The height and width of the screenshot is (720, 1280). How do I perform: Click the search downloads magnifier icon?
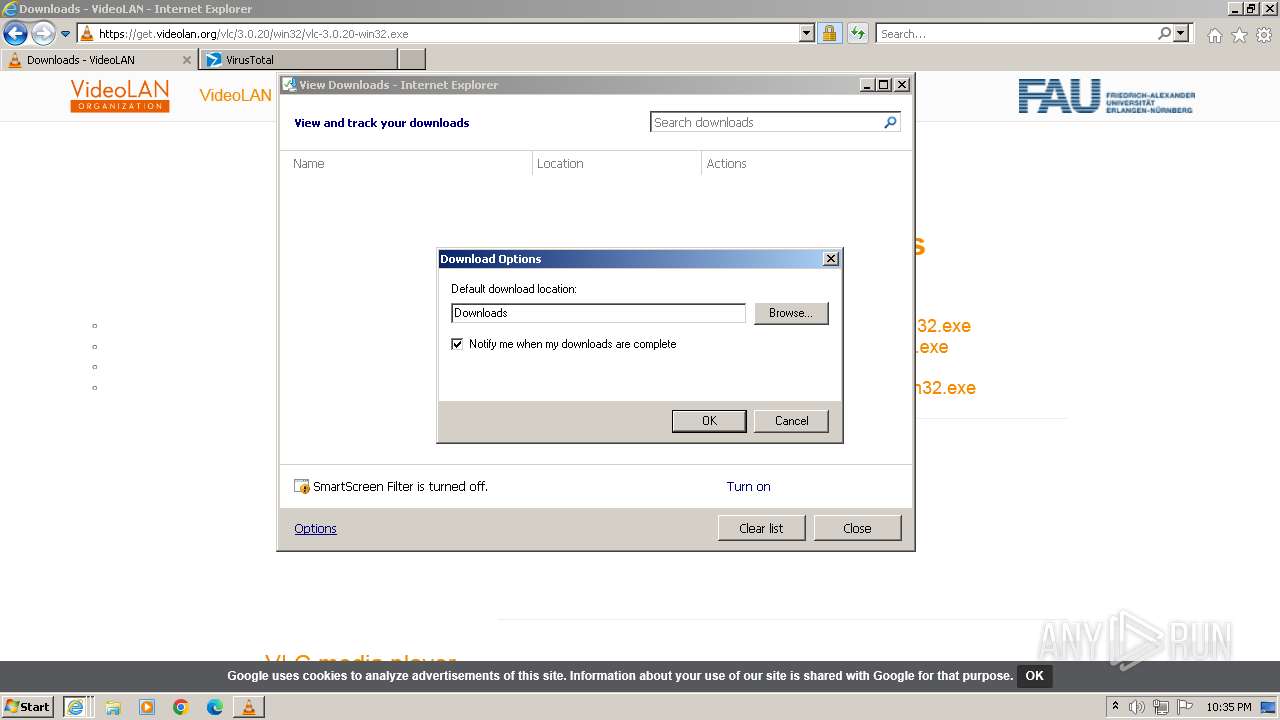pos(890,122)
